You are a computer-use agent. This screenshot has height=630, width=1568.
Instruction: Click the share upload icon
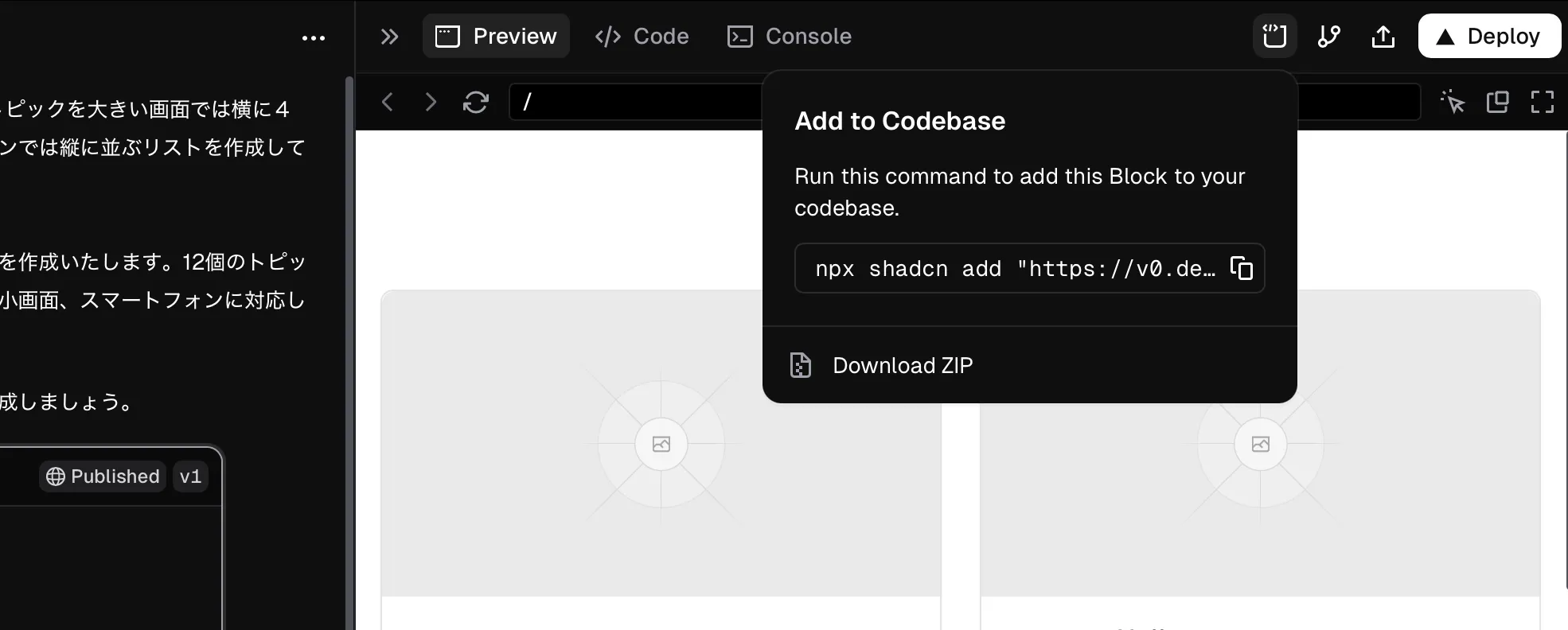[1383, 36]
